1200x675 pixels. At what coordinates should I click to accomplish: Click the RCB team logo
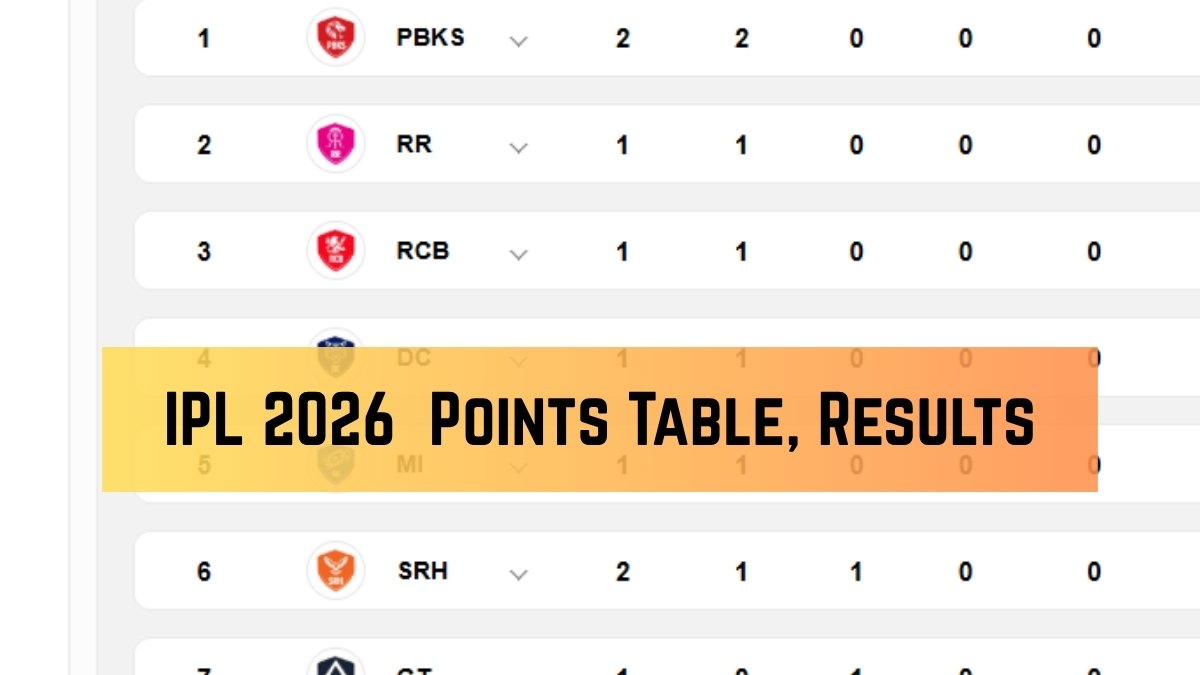tap(335, 250)
